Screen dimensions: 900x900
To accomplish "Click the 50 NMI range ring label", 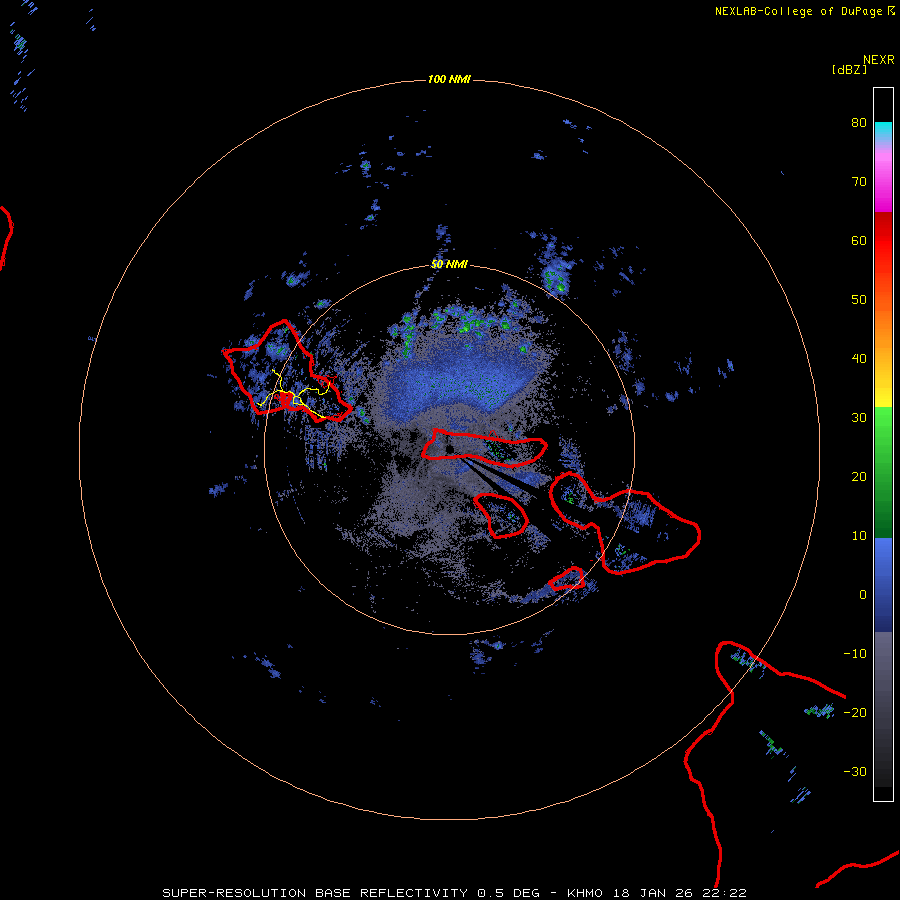I will (x=449, y=264).
